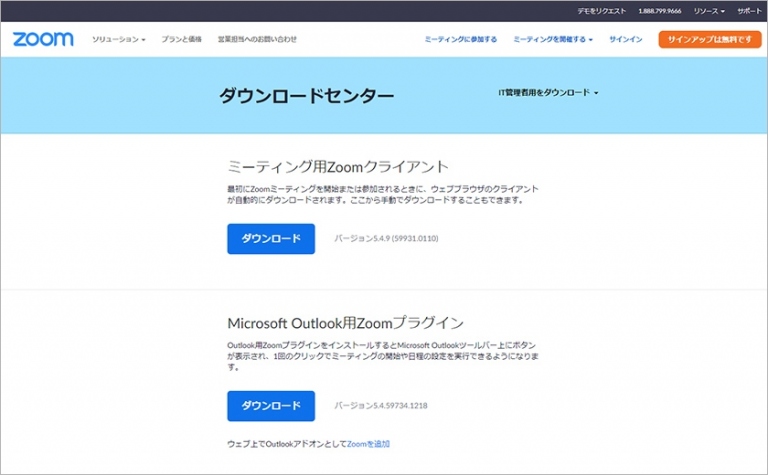Click ミーティングに参加する link
The height and width of the screenshot is (475, 768).
coord(460,39)
